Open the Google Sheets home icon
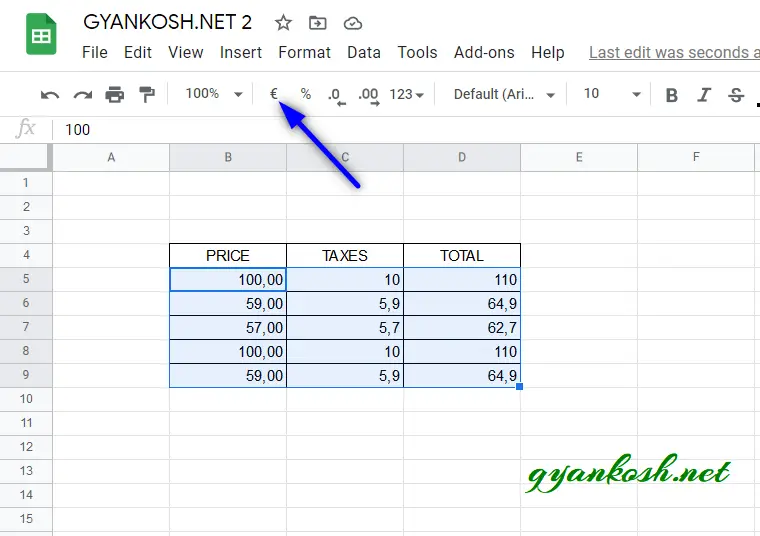Viewport: 760px width, 536px height. 41,34
